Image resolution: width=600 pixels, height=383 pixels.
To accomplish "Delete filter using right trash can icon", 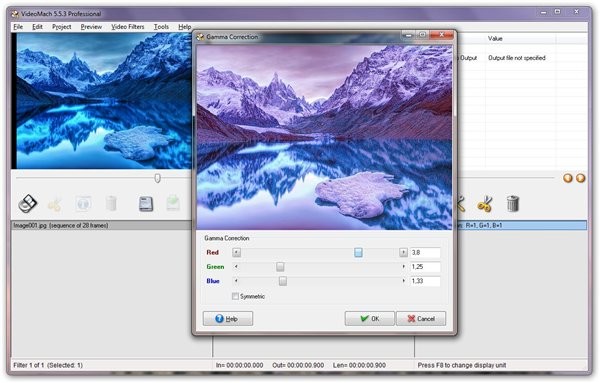I will (x=513, y=203).
